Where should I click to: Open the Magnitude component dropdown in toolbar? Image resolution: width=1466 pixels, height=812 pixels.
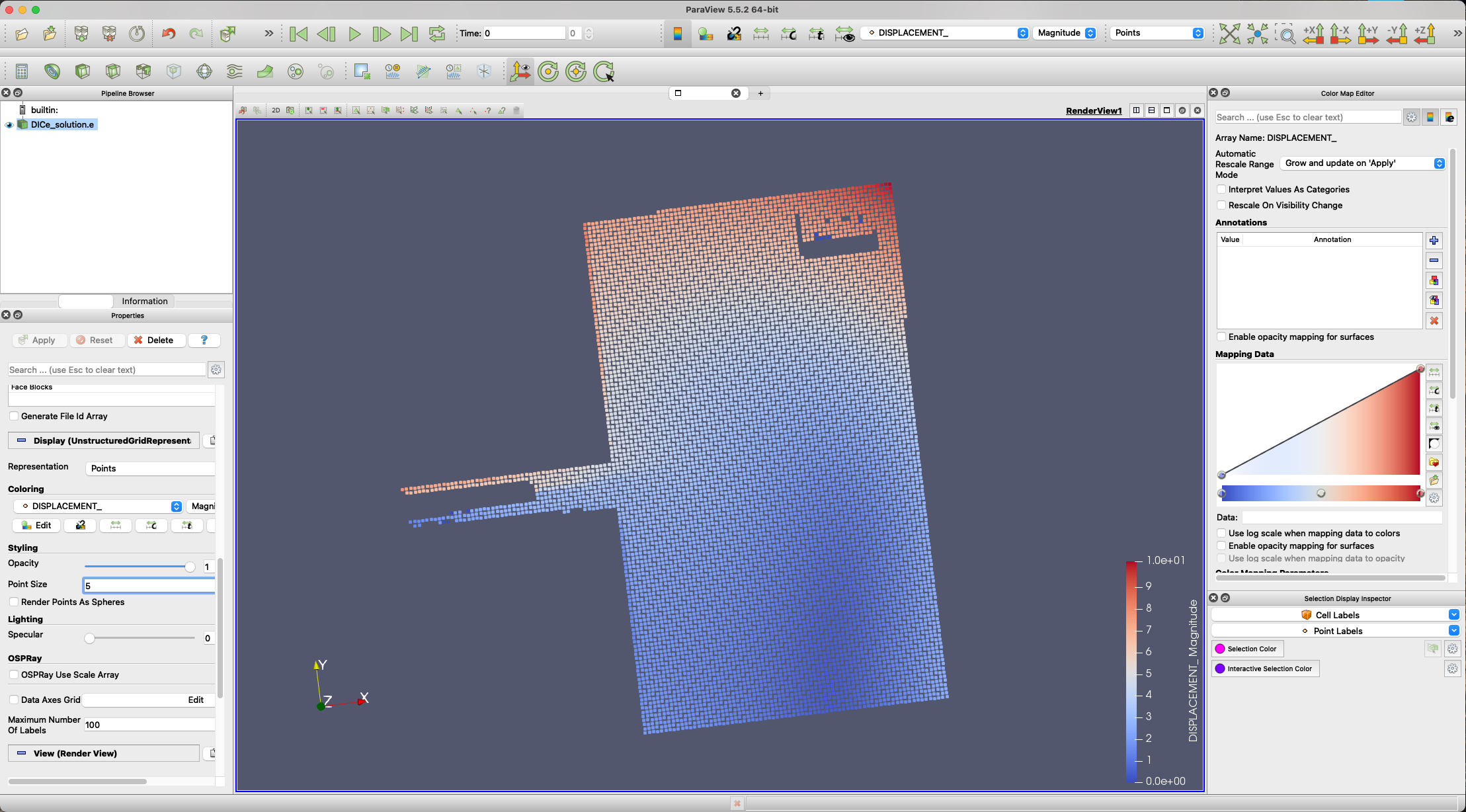(1066, 33)
